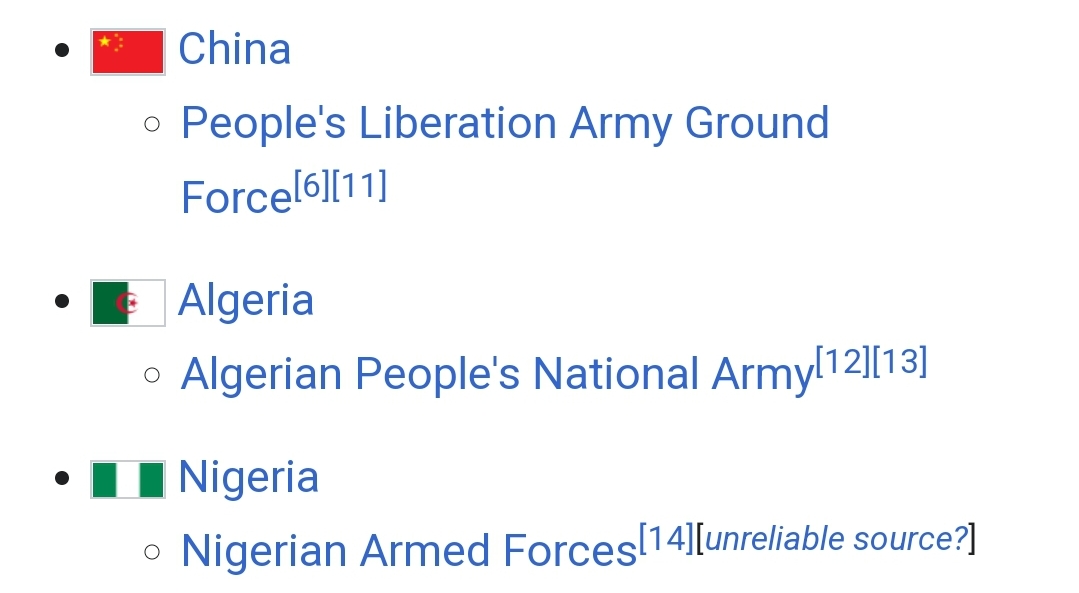Click hollow bullet before Nigerian Armed Forces
Screen dimensions: 1079x593
[x=152, y=552]
